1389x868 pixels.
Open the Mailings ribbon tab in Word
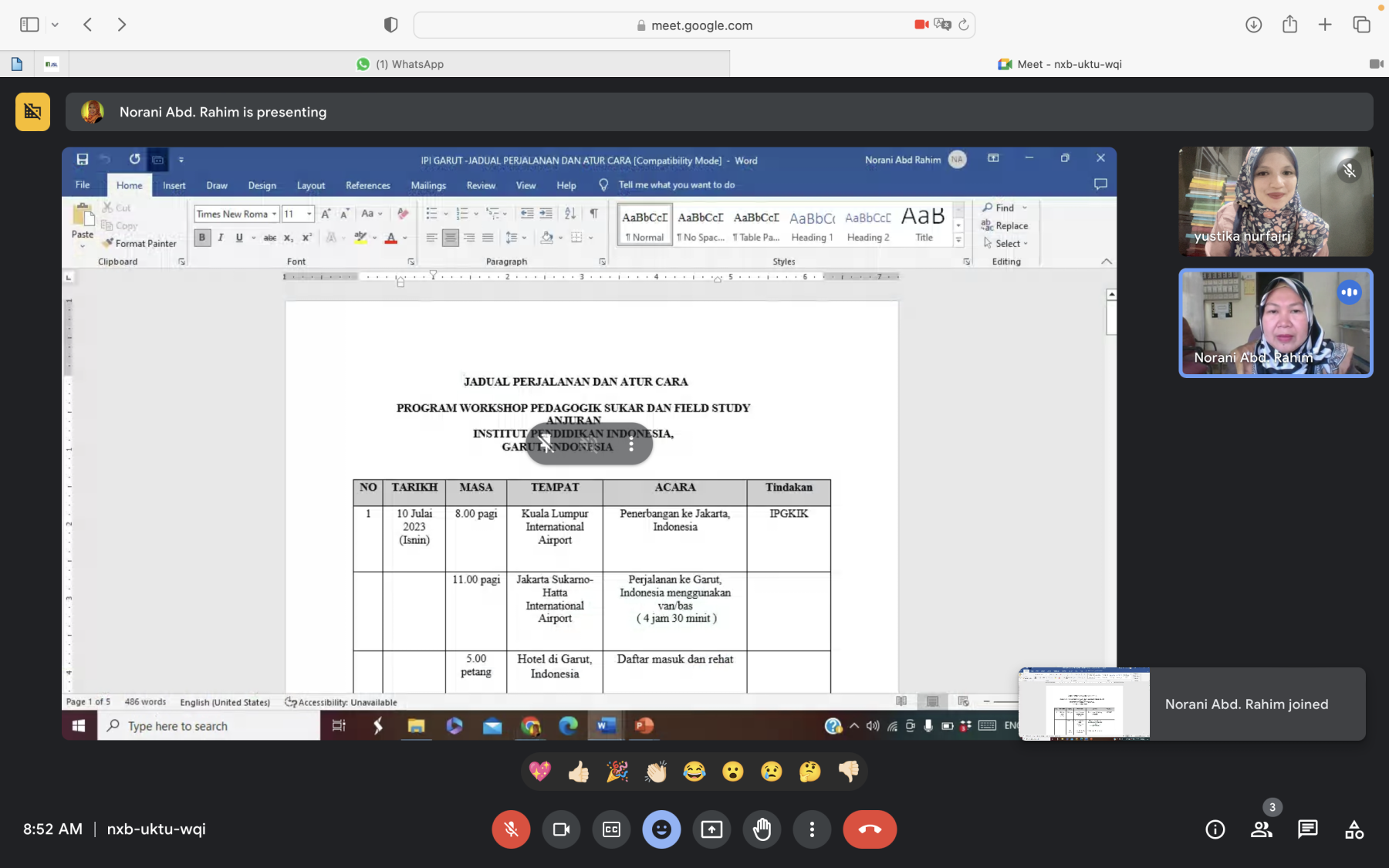428,185
